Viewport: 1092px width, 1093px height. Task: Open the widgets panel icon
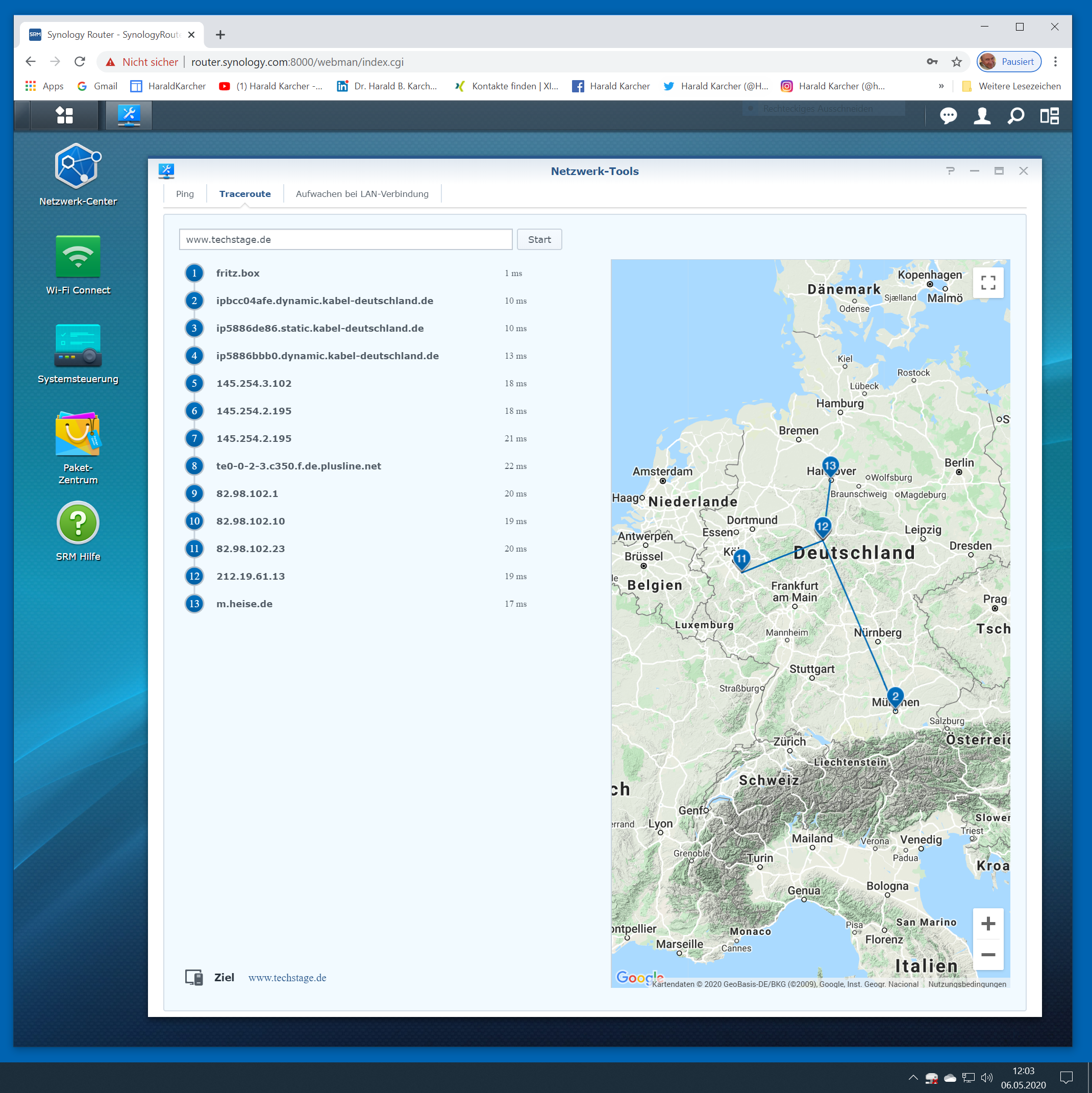click(x=1050, y=116)
